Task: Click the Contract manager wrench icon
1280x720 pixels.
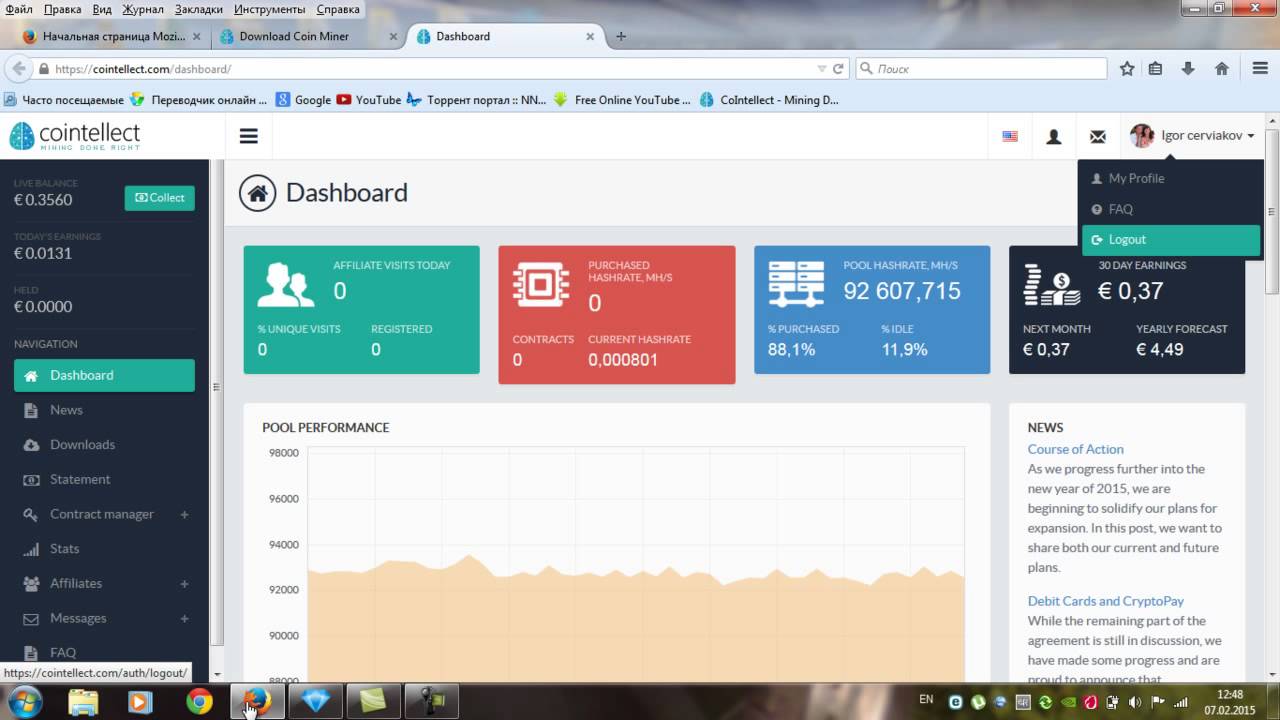Action: tap(30, 514)
